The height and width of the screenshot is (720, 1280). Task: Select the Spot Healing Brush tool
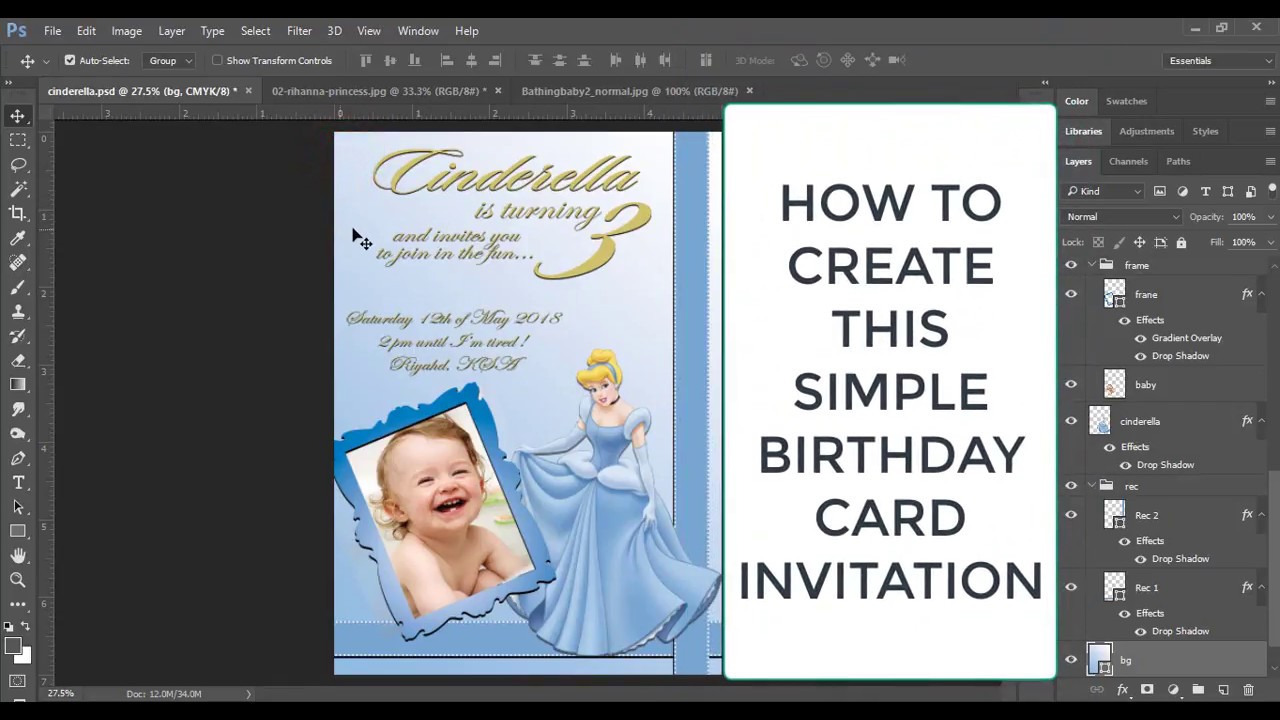tap(18, 262)
